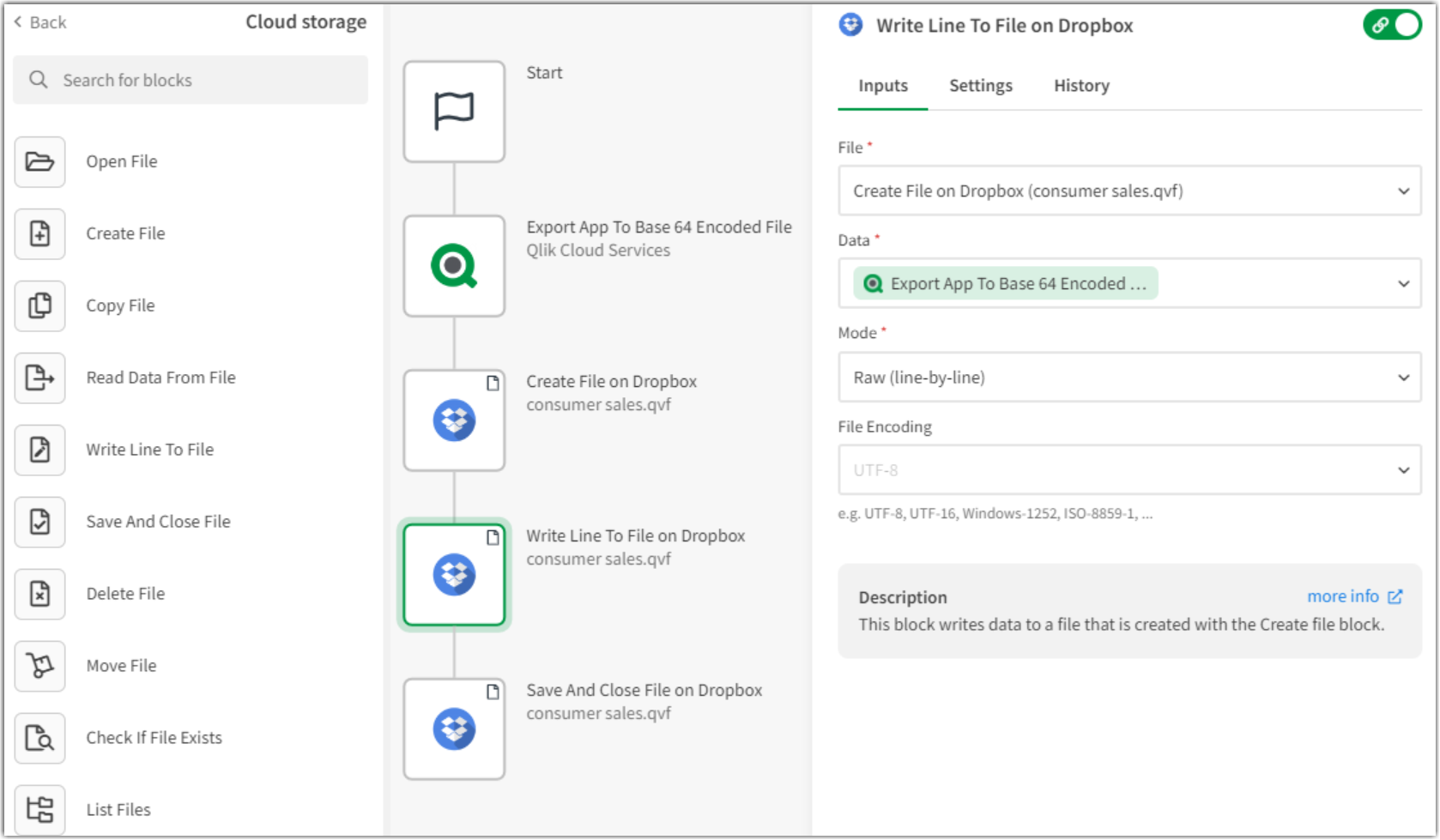
Task: Select the Copy File block
Action: tap(120, 305)
